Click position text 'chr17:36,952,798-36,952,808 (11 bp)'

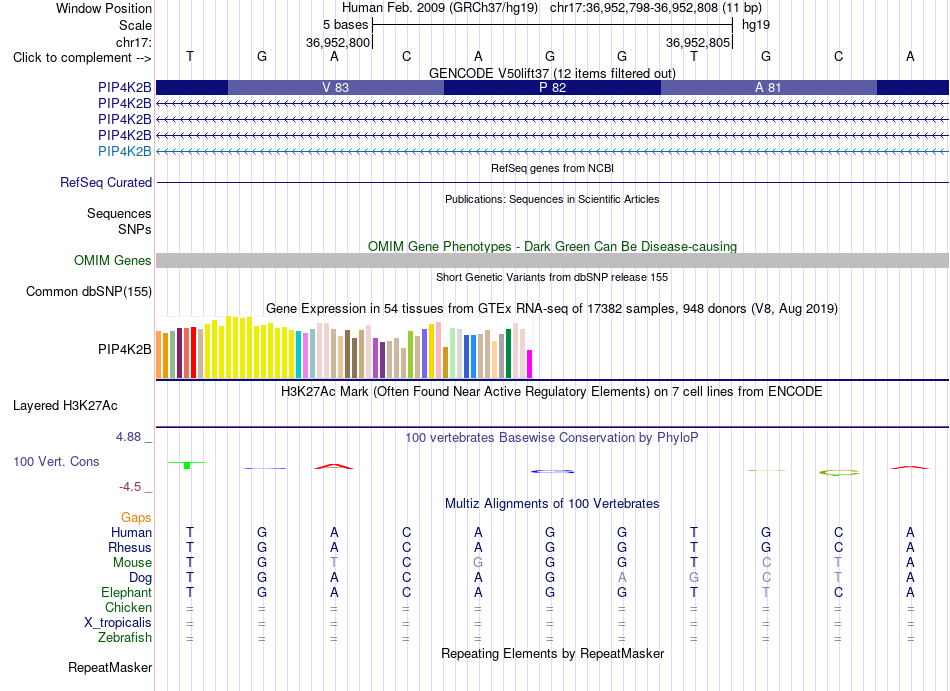pos(656,8)
